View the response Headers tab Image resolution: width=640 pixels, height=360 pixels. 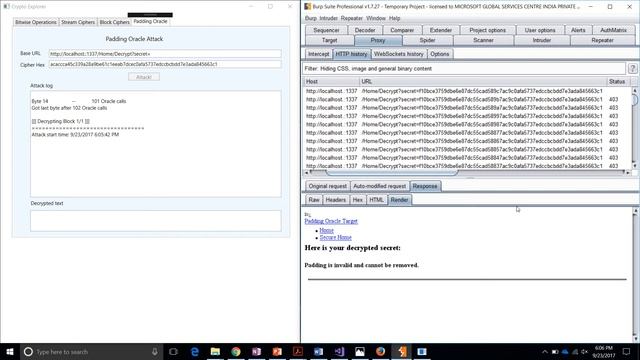pos(336,200)
